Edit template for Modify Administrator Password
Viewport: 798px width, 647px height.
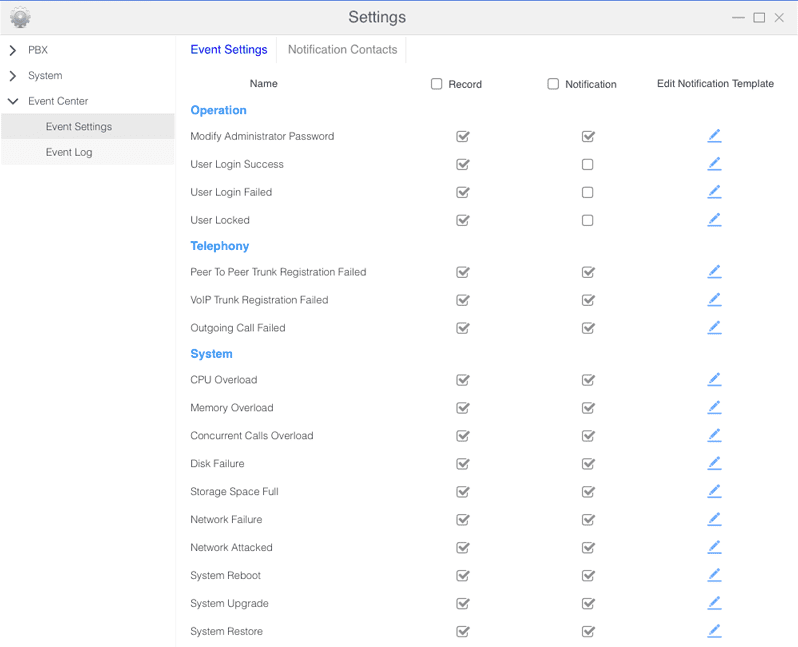714,136
